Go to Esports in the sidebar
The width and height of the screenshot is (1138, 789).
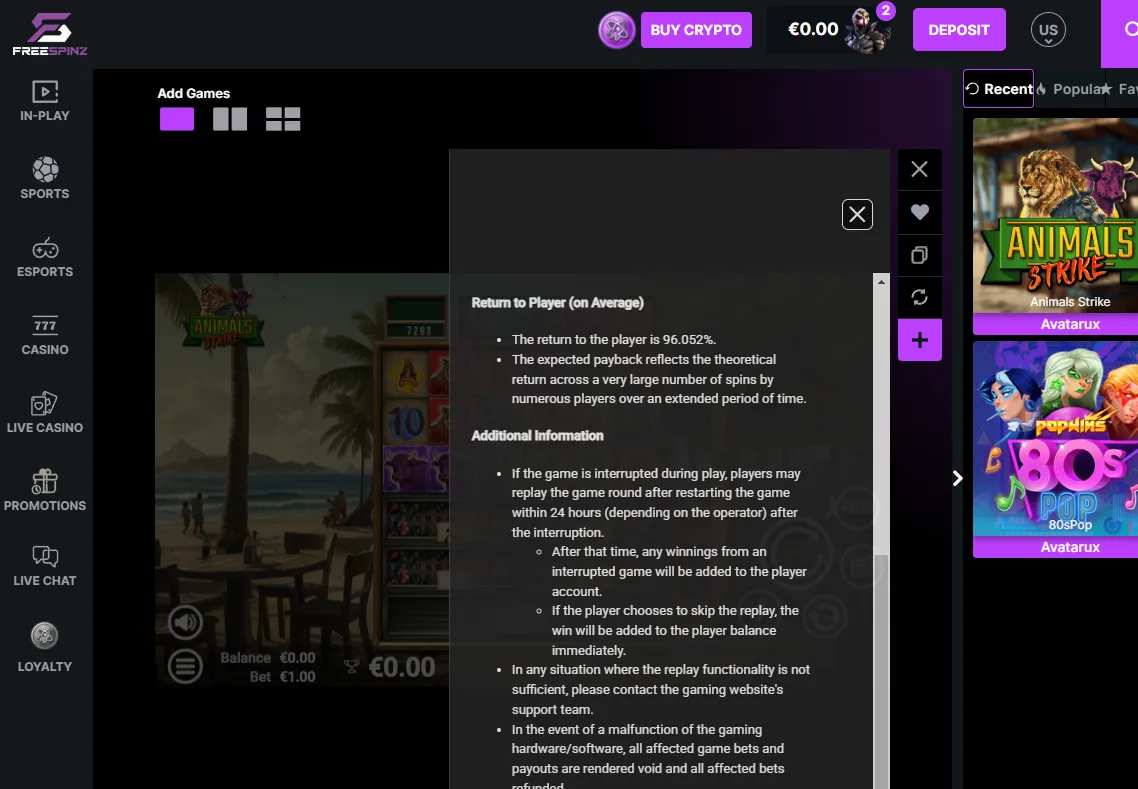(45, 257)
